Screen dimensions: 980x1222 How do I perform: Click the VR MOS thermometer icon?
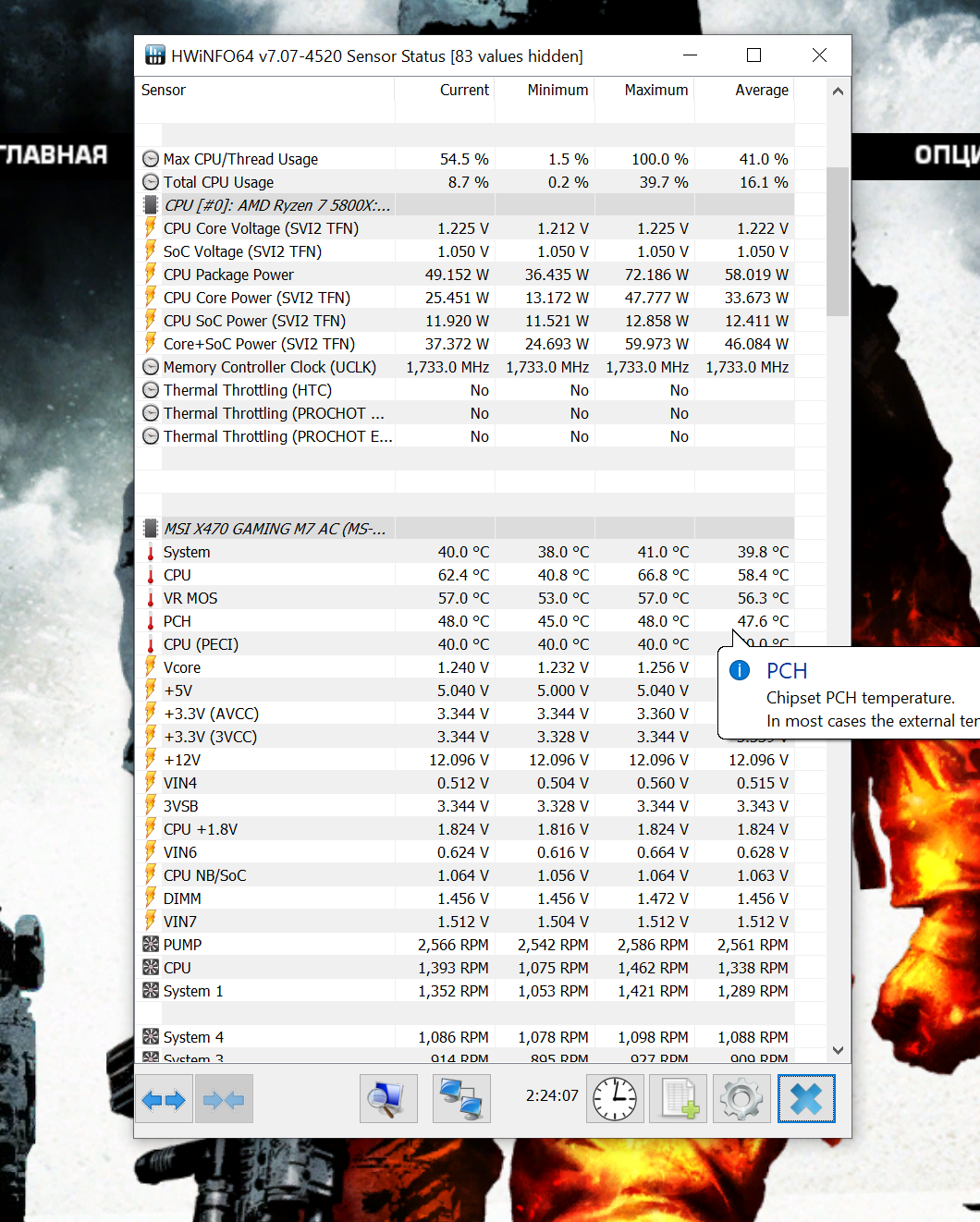151,598
